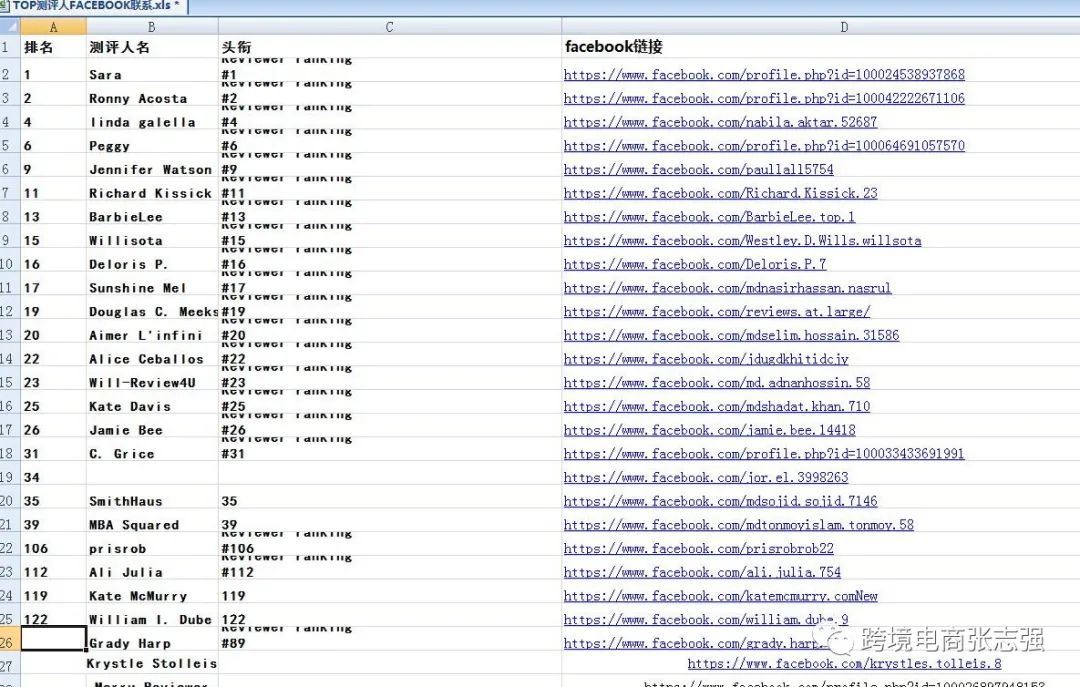Open the mdselim.hossain.31586 link
The width and height of the screenshot is (1080, 687).
coord(731,335)
